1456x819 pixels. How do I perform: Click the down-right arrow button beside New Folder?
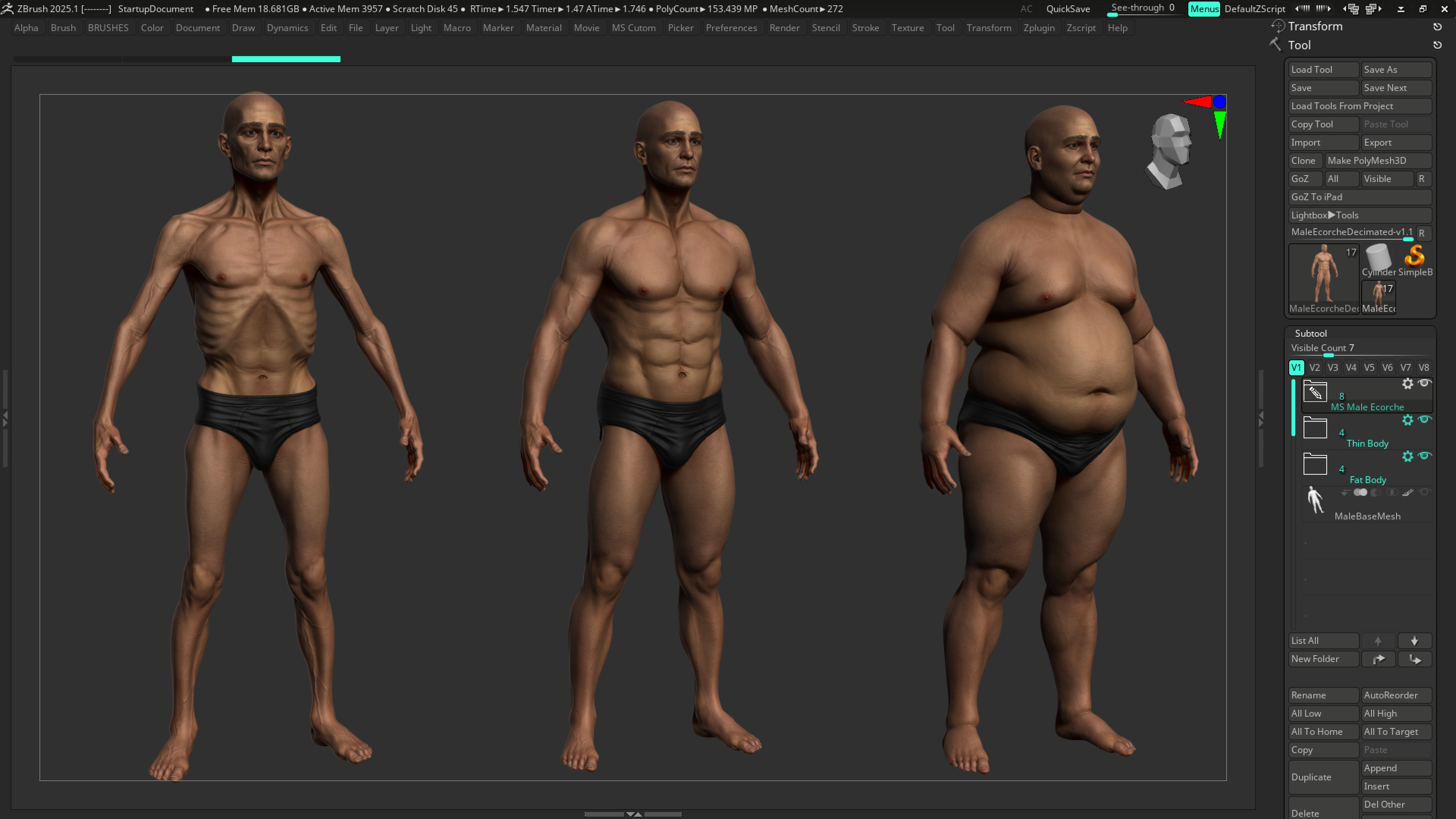1415,659
